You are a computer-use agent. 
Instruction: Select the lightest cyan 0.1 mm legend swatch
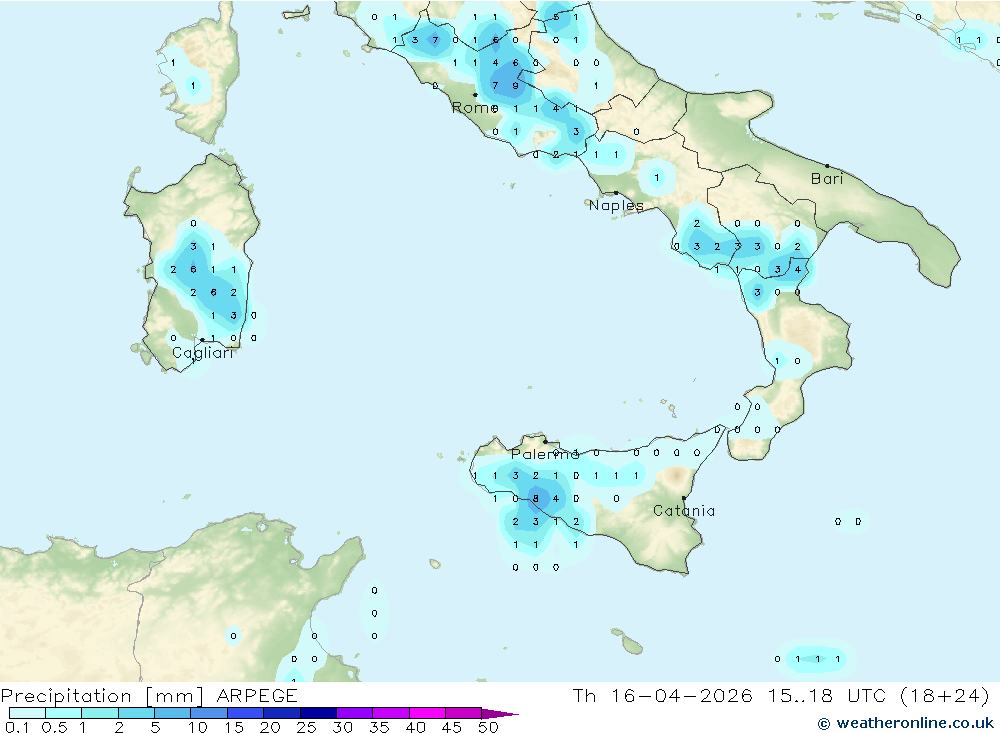[x=27, y=713]
